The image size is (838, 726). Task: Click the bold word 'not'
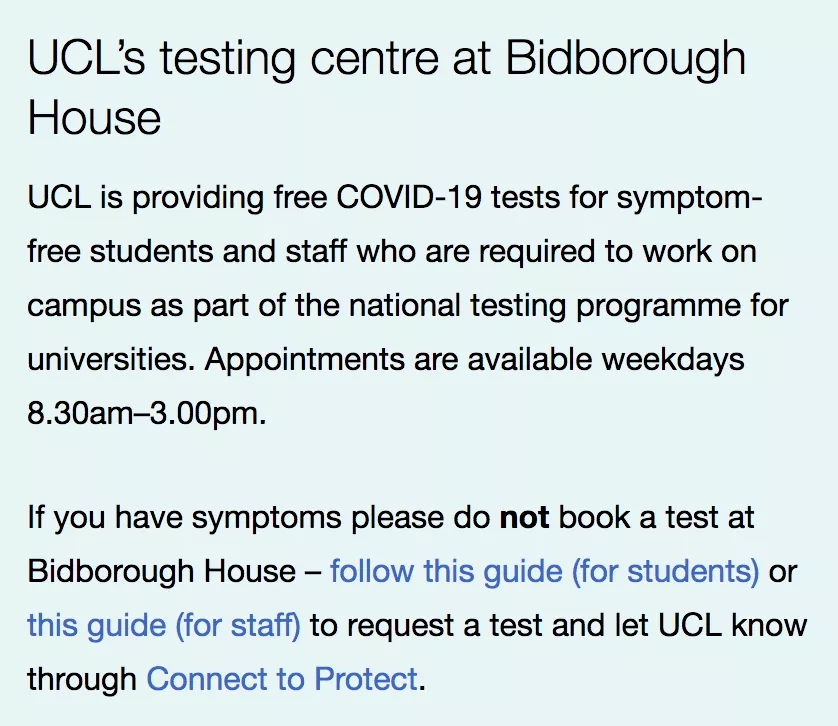[525, 518]
